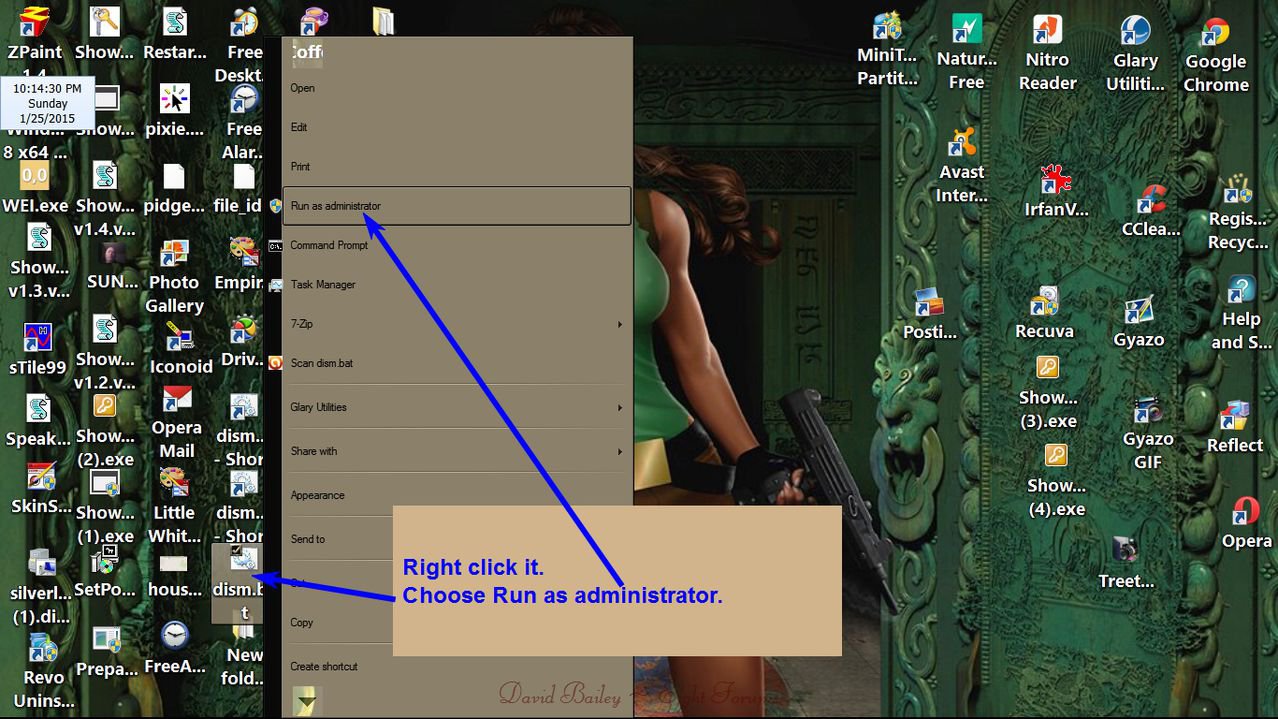Image resolution: width=1278 pixels, height=719 pixels.
Task: Expand the Glary Utilities context submenu
Action: click(620, 407)
